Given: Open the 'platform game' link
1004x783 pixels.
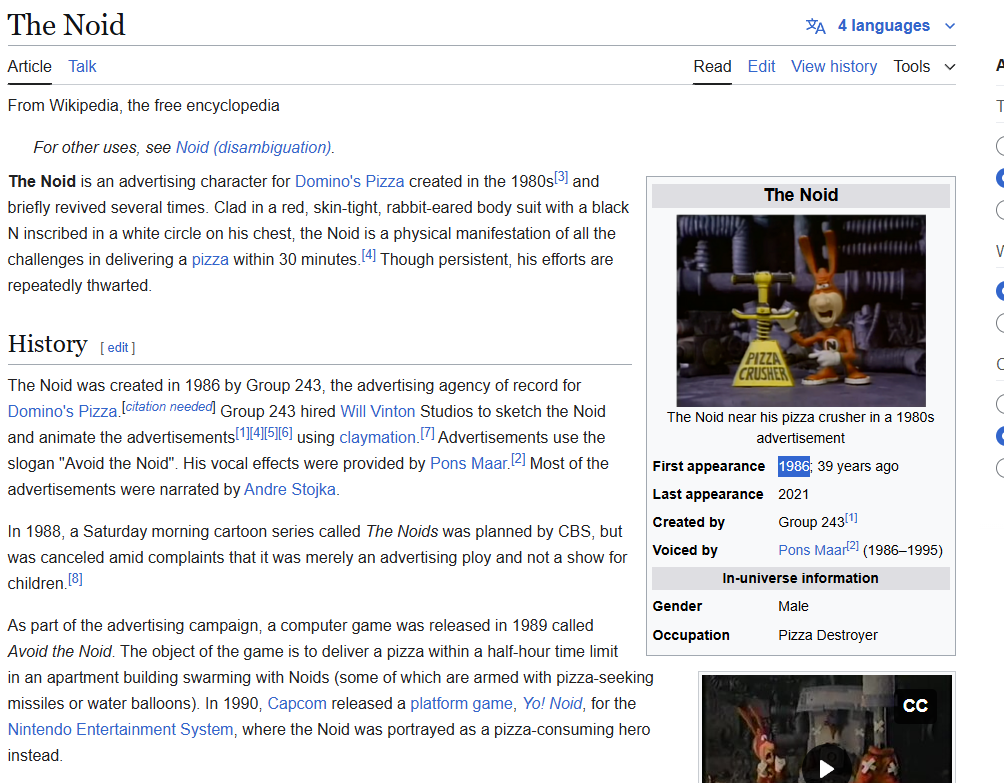Looking at the screenshot, I should [x=461, y=704].
